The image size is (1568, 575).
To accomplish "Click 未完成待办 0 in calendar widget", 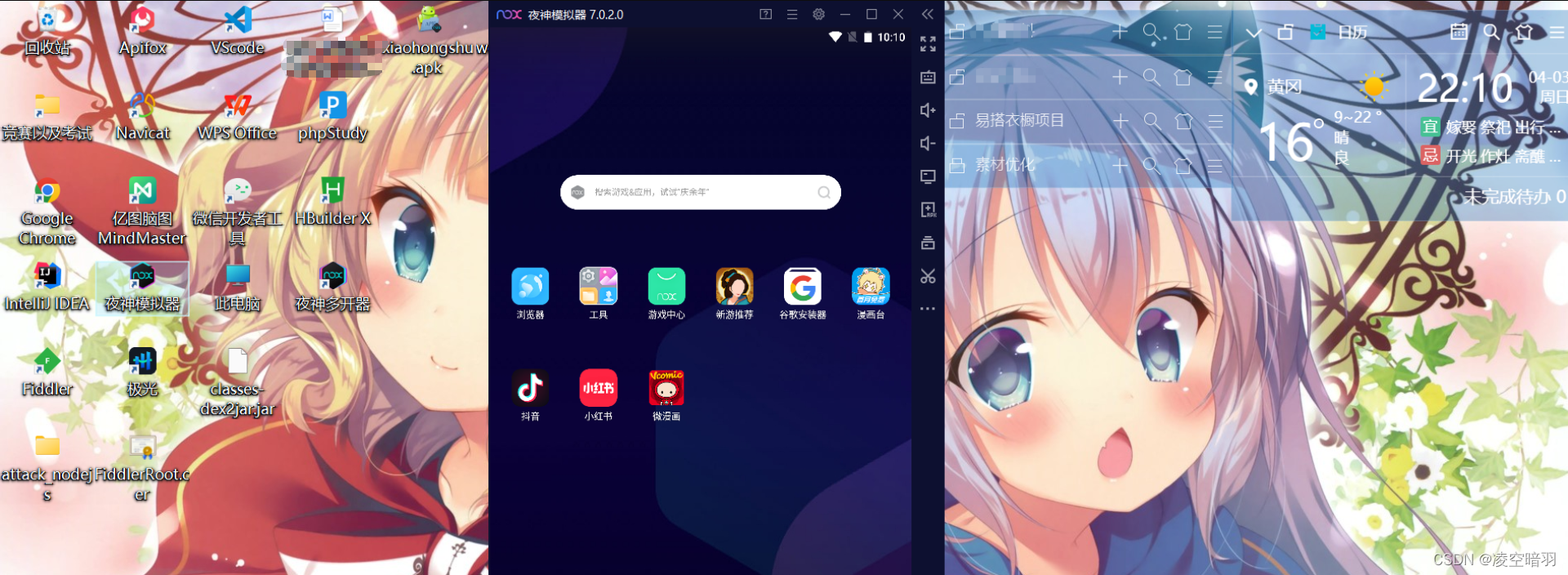I will click(x=1513, y=196).
